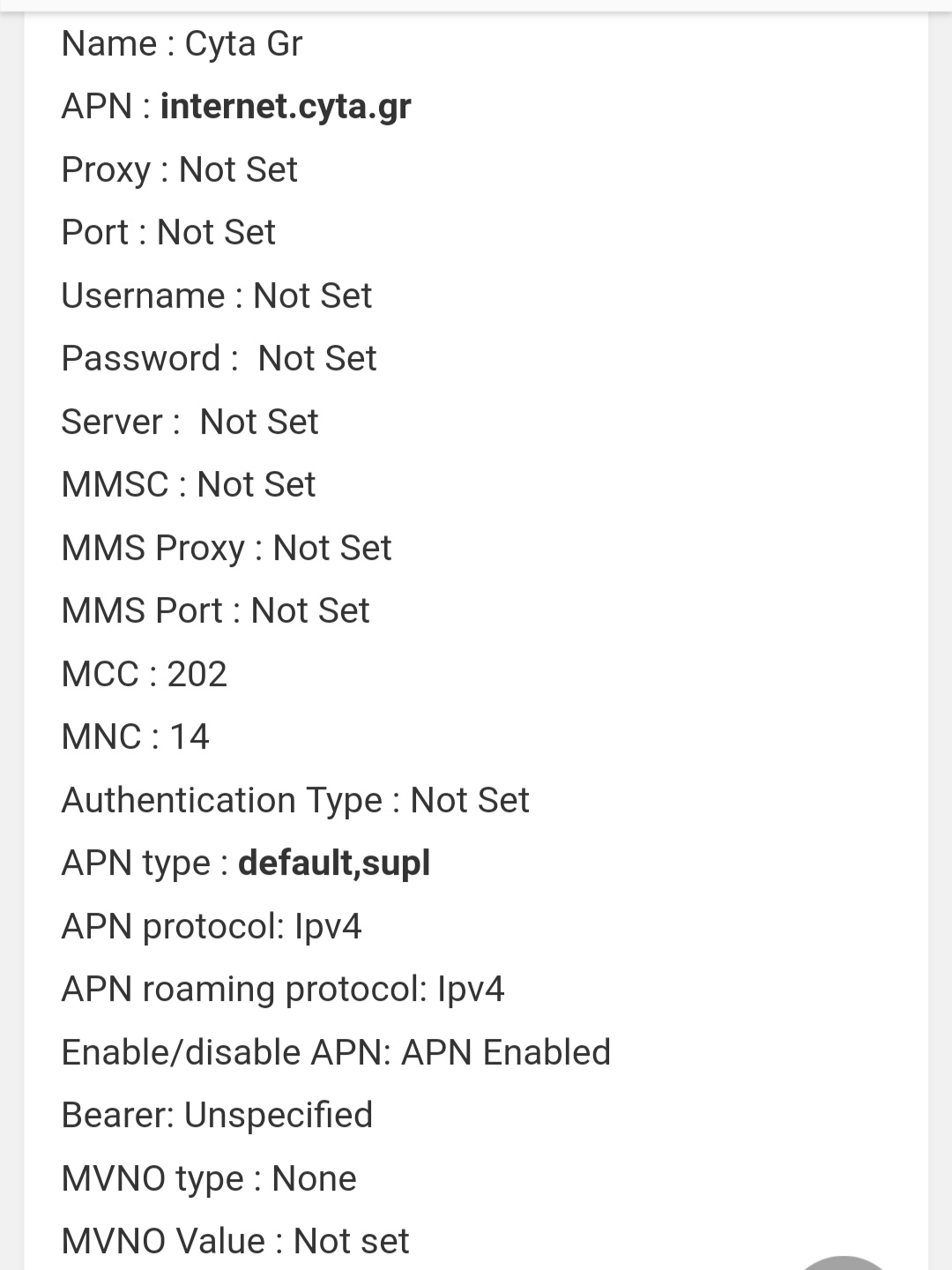Tap the bold default,supl APN type value
Viewport: 952px width, 1270px height.
point(334,863)
